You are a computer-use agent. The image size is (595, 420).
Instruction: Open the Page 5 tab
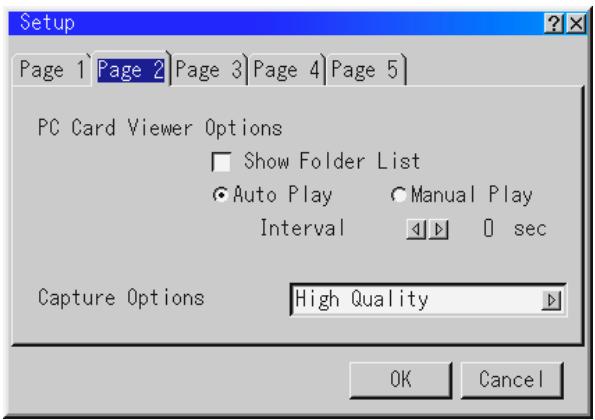tap(365, 70)
